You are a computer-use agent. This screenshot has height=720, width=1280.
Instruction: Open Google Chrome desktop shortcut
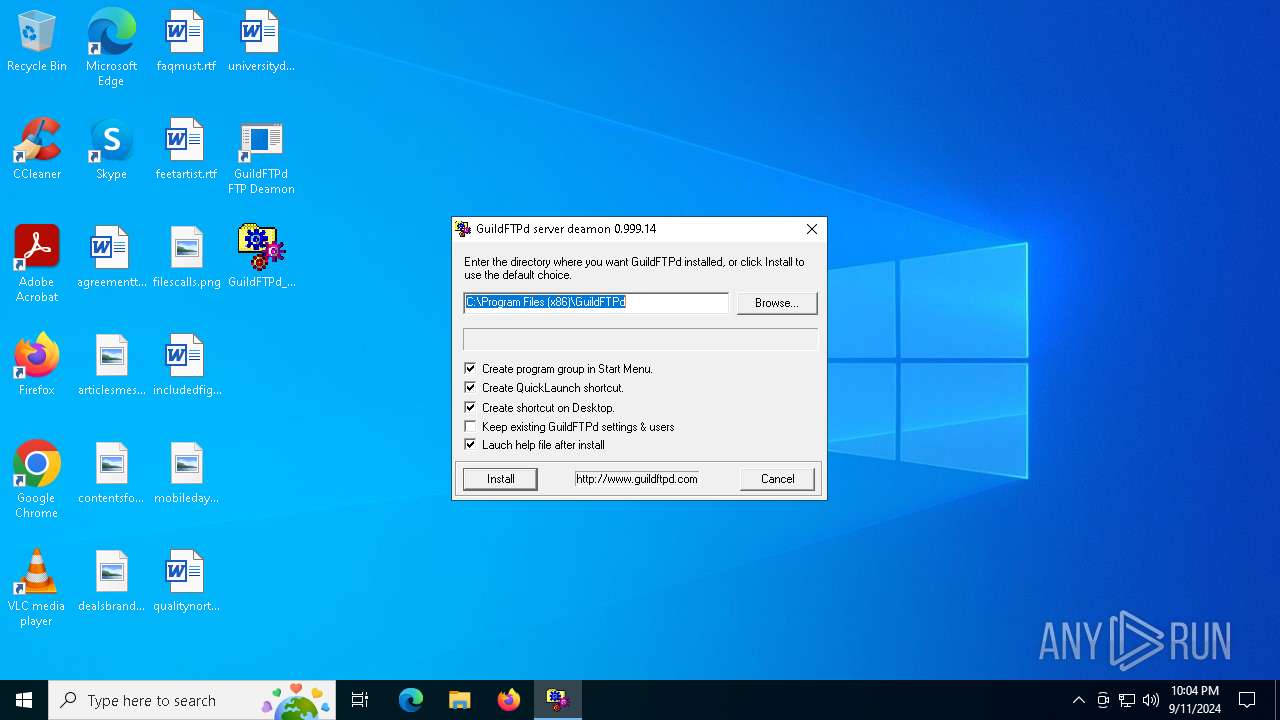pyautogui.click(x=37, y=480)
